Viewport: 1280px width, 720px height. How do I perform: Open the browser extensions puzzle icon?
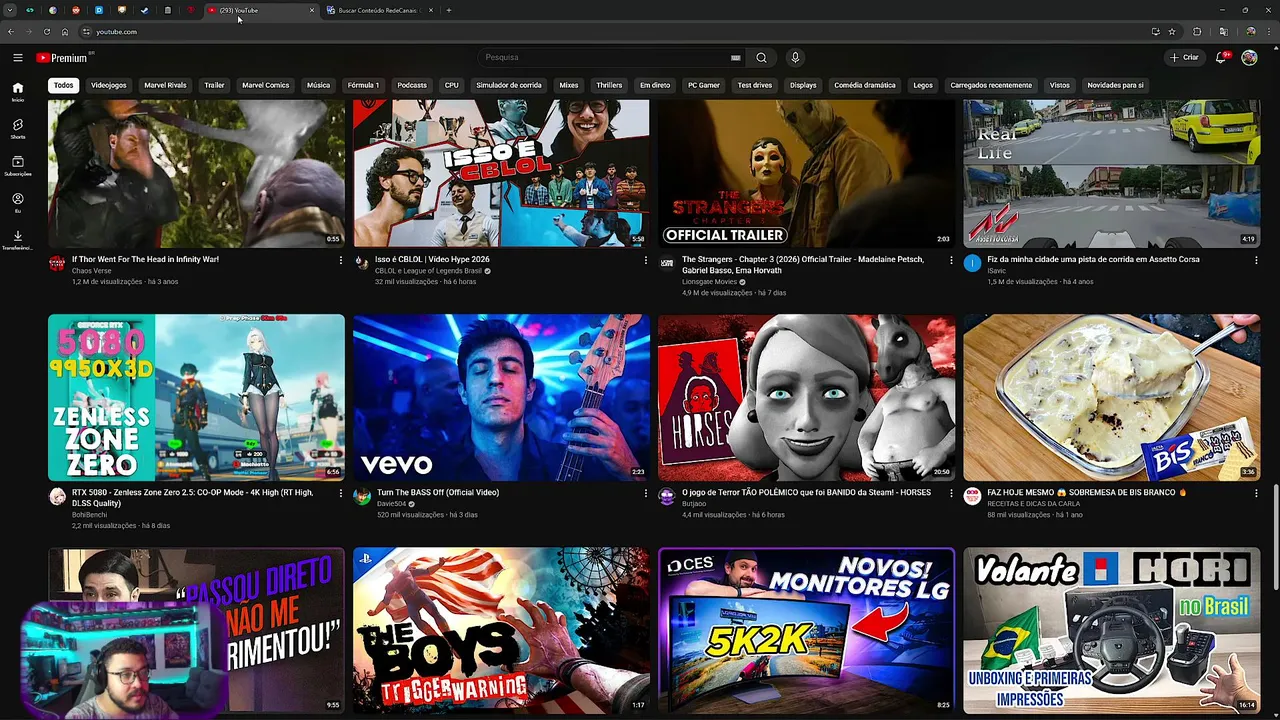tap(1197, 32)
